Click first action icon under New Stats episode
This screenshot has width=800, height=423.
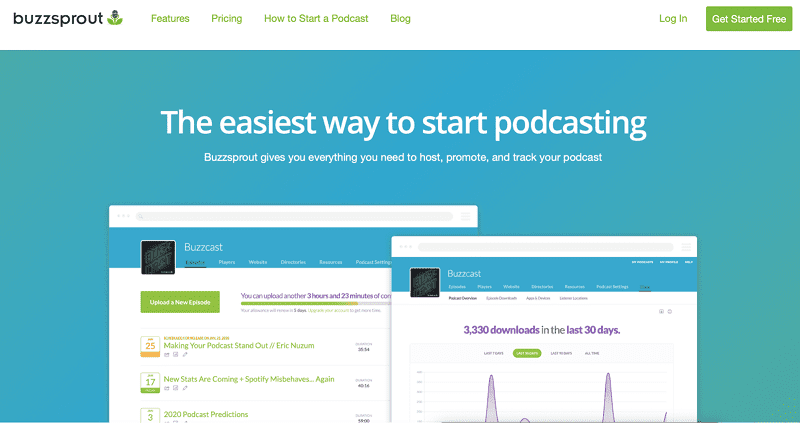coord(166,388)
